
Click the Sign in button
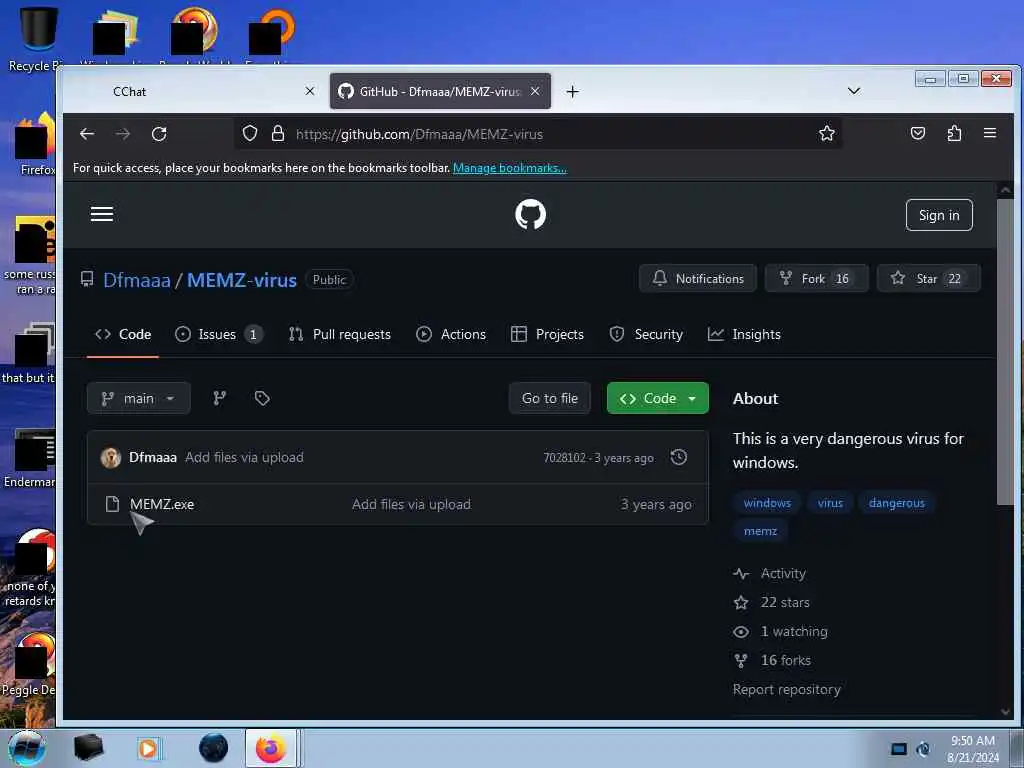pyautogui.click(x=939, y=215)
